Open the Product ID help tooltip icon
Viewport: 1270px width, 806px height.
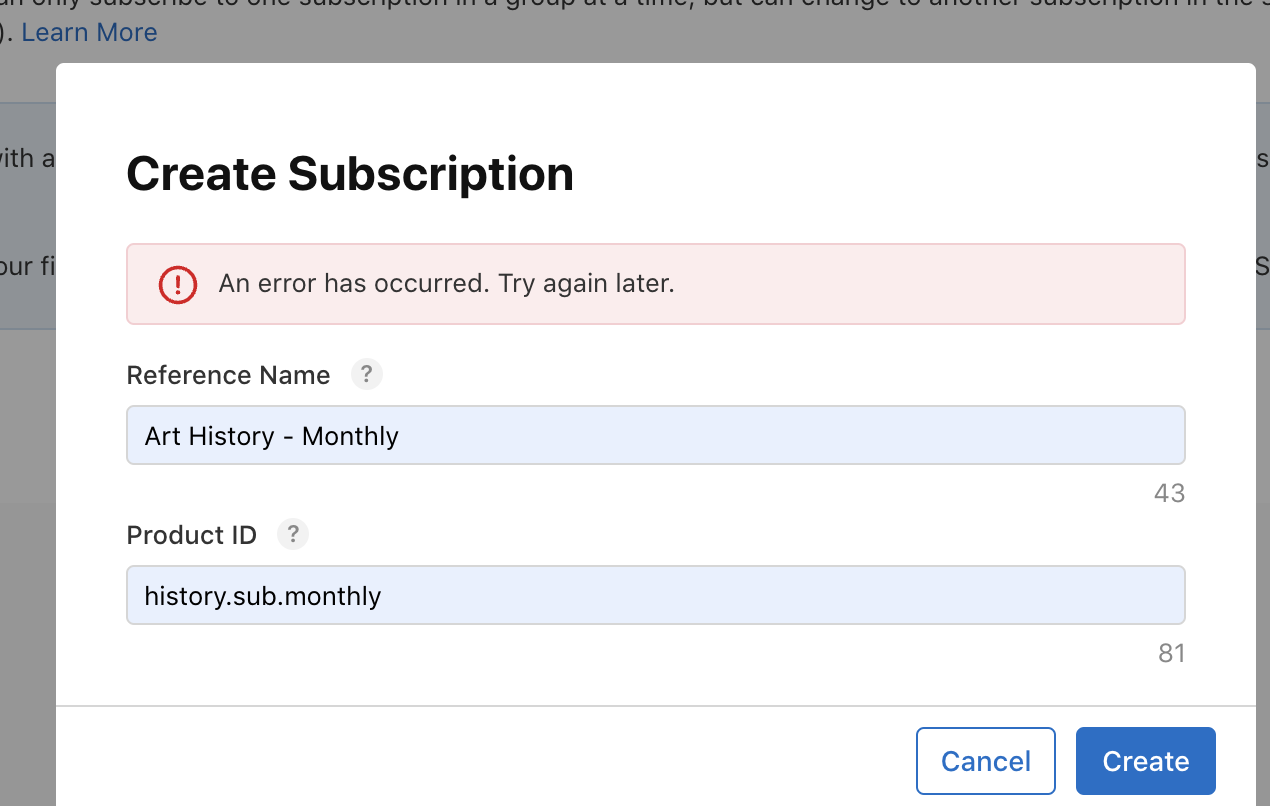click(x=293, y=535)
